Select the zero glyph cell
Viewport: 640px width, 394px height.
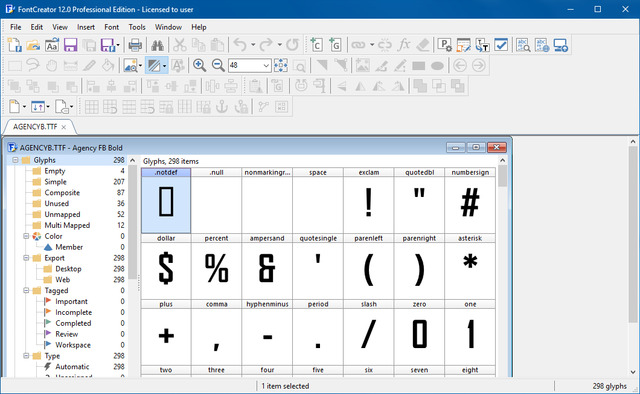pos(419,332)
